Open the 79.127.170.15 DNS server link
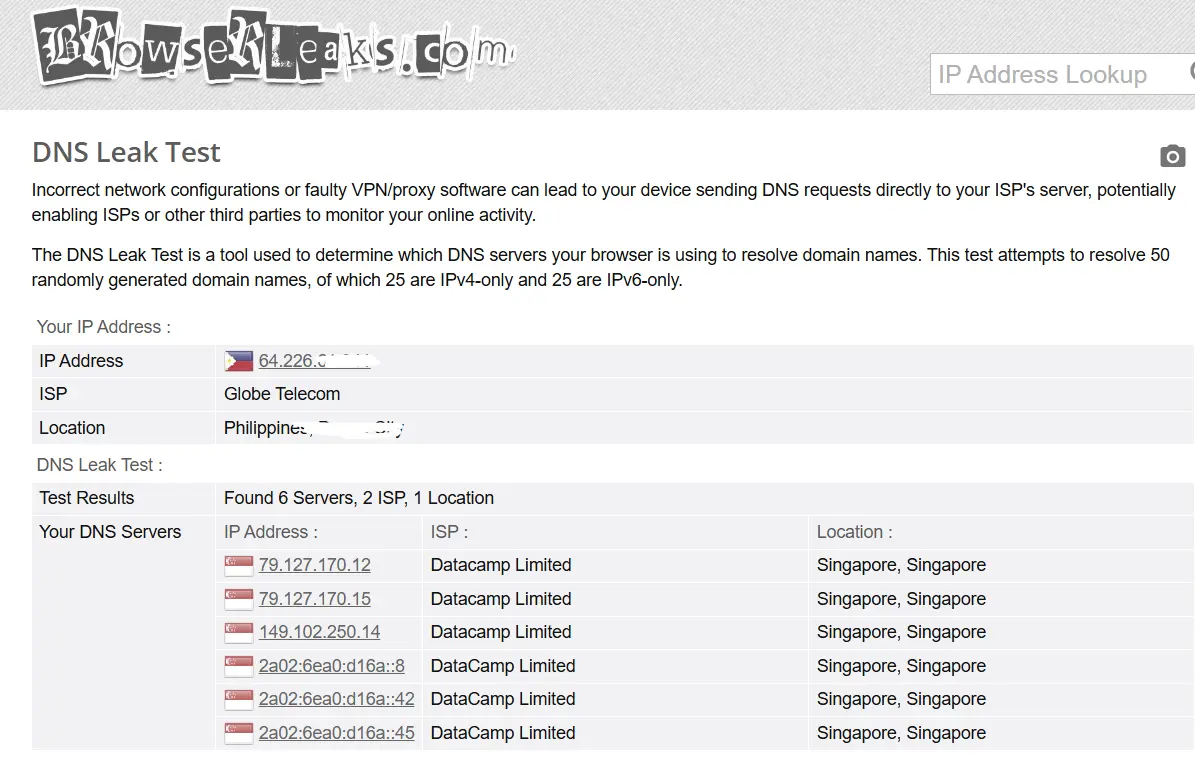 315,598
